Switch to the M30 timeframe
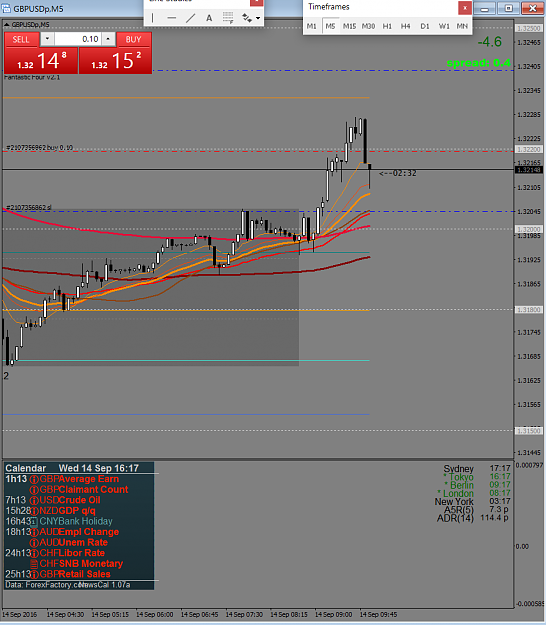Image resolution: width=546 pixels, height=625 pixels. tap(368, 26)
